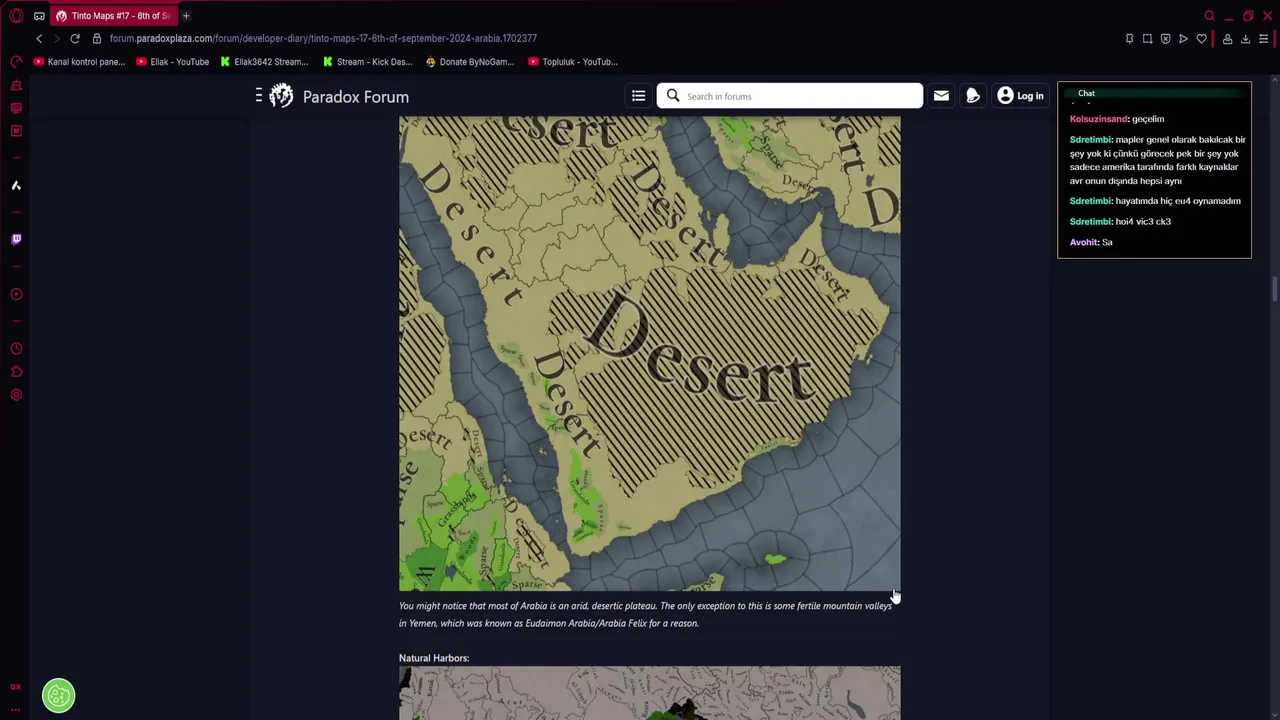Open the browser profile account icon
1280x720 pixels.
[1227, 39]
